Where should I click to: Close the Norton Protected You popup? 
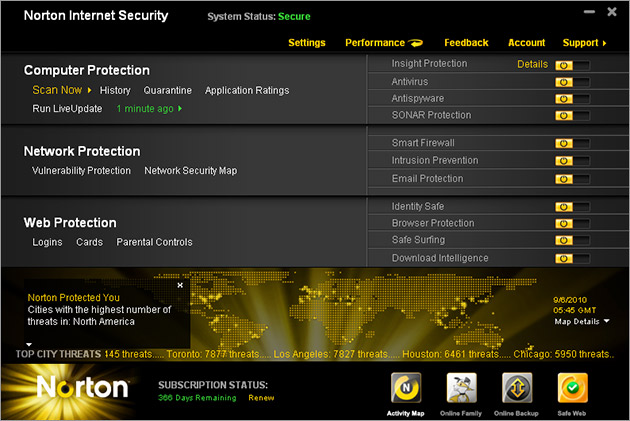tap(180, 285)
